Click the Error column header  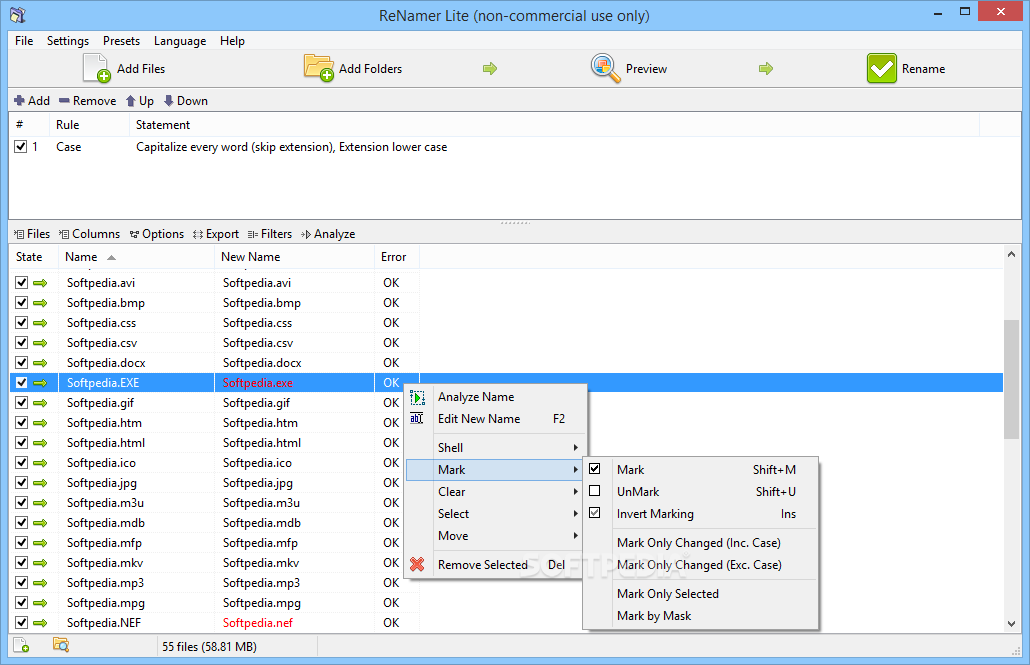[x=397, y=257]
